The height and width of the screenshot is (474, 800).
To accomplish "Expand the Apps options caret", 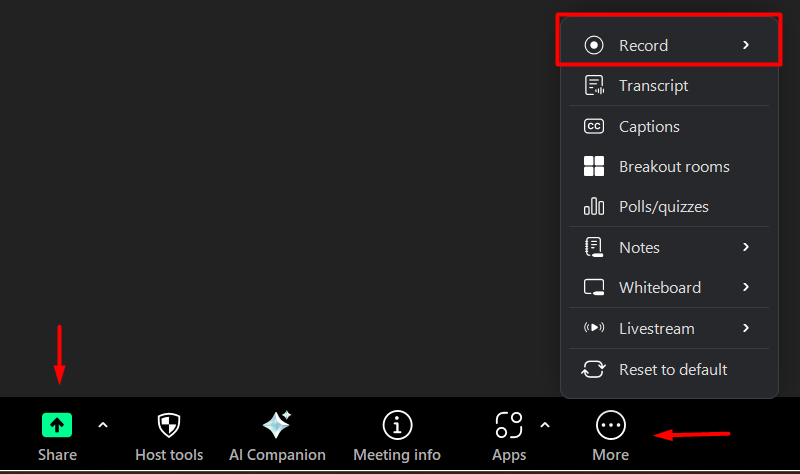I will [x=545, y=425].
